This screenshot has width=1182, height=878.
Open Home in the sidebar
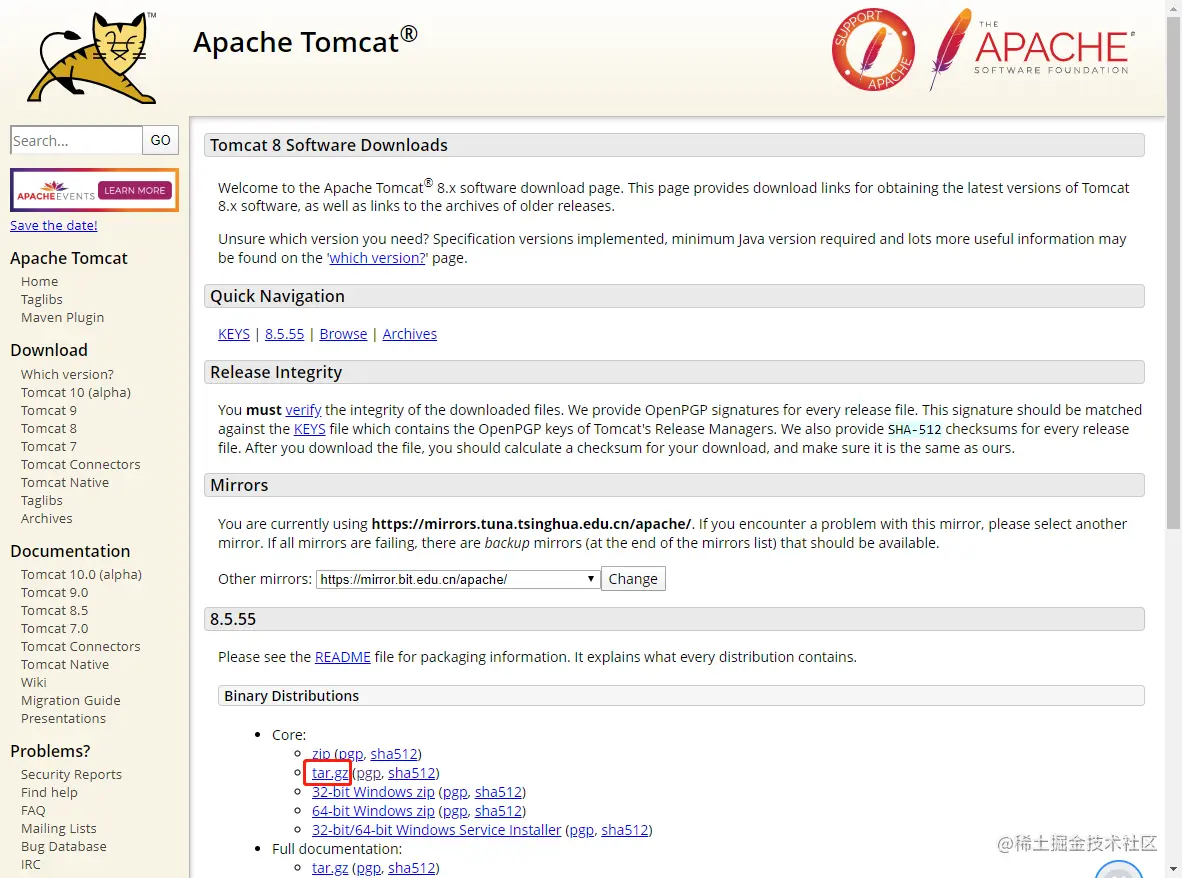39,281
